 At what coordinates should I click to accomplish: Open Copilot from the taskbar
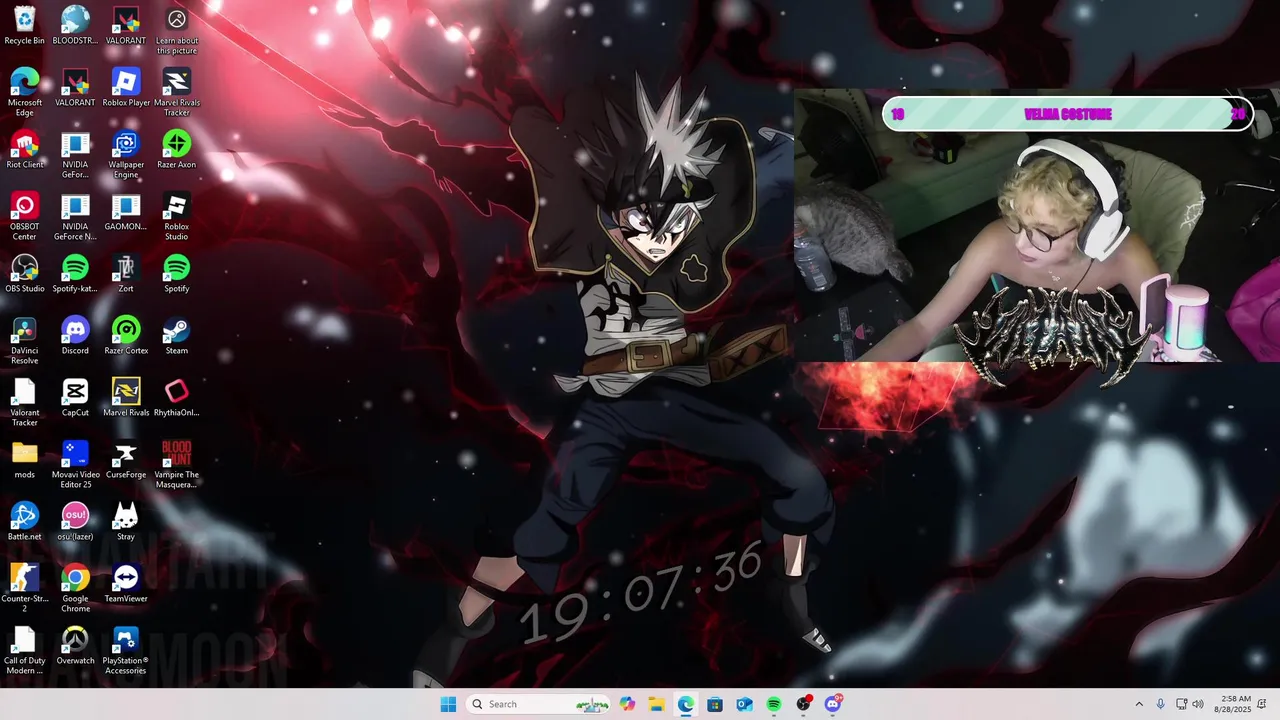[x=627, y=704]
